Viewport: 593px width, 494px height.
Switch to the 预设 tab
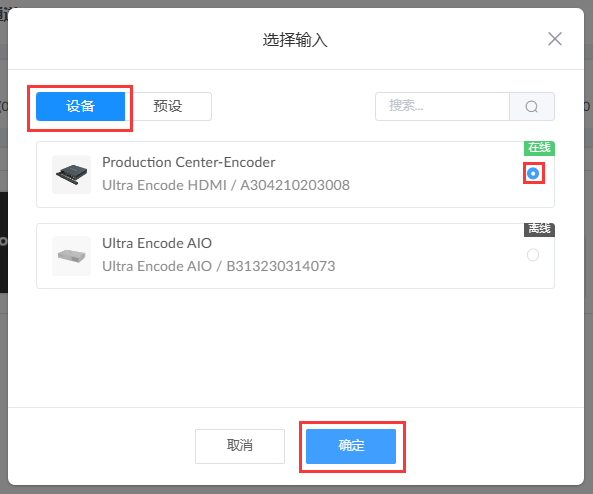pos(168,106)
